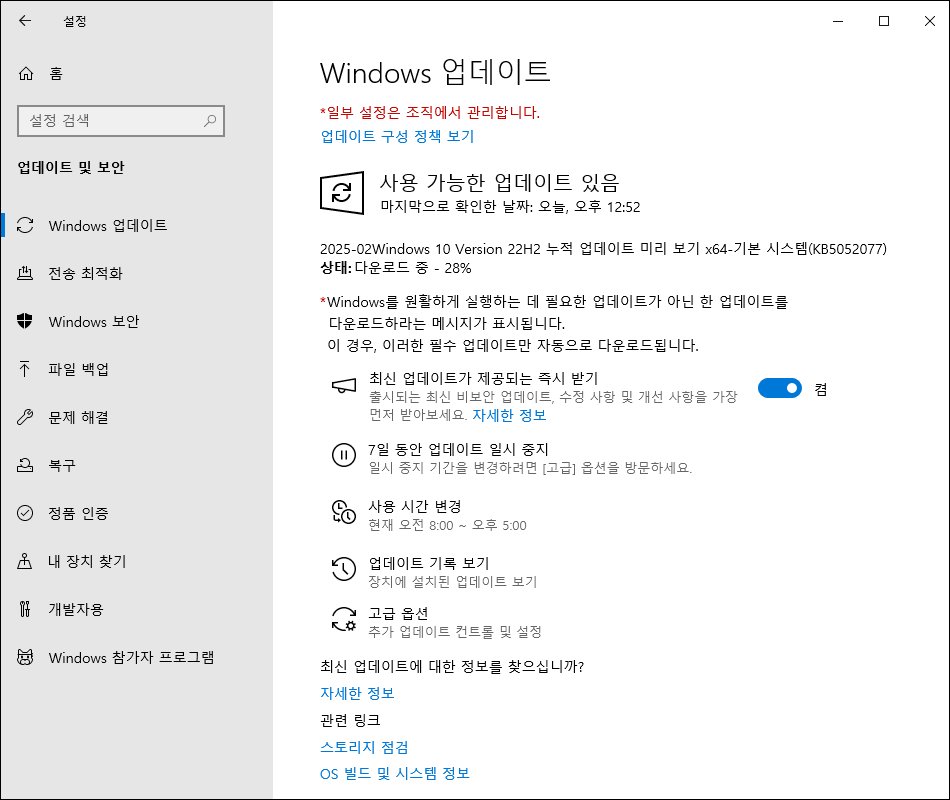Click the 전송 최적화 icon
Screen dimensions: 950x800
point(25,273)
